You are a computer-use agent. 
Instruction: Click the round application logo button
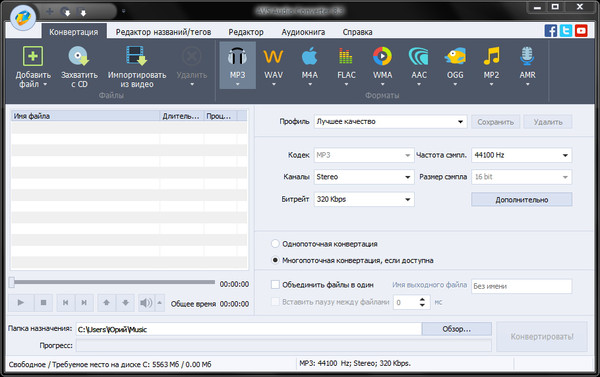tap(23, 17)
